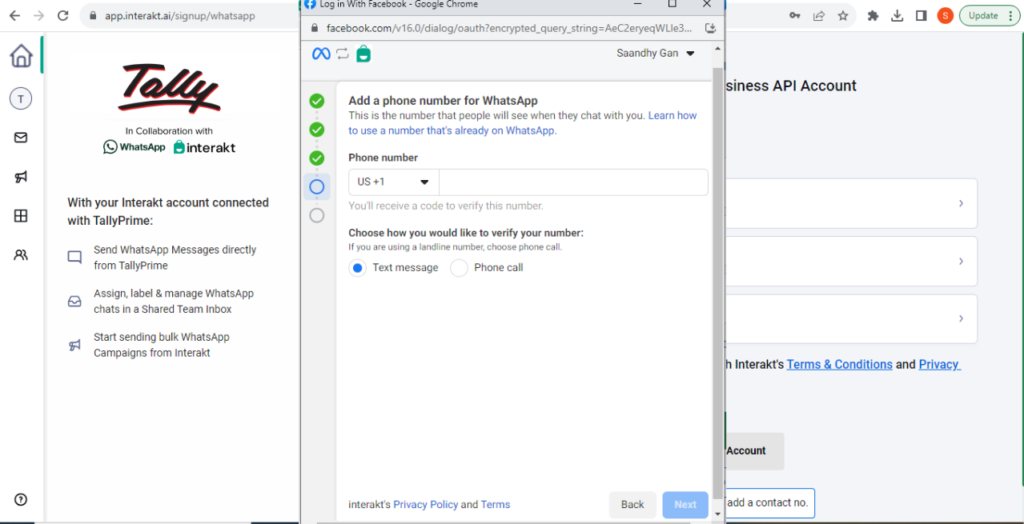The height and width of the screenshot is (524, 1024).
Task: Open Chrome downloads icon
Action: pyautogui.click(x=897, y=16)
